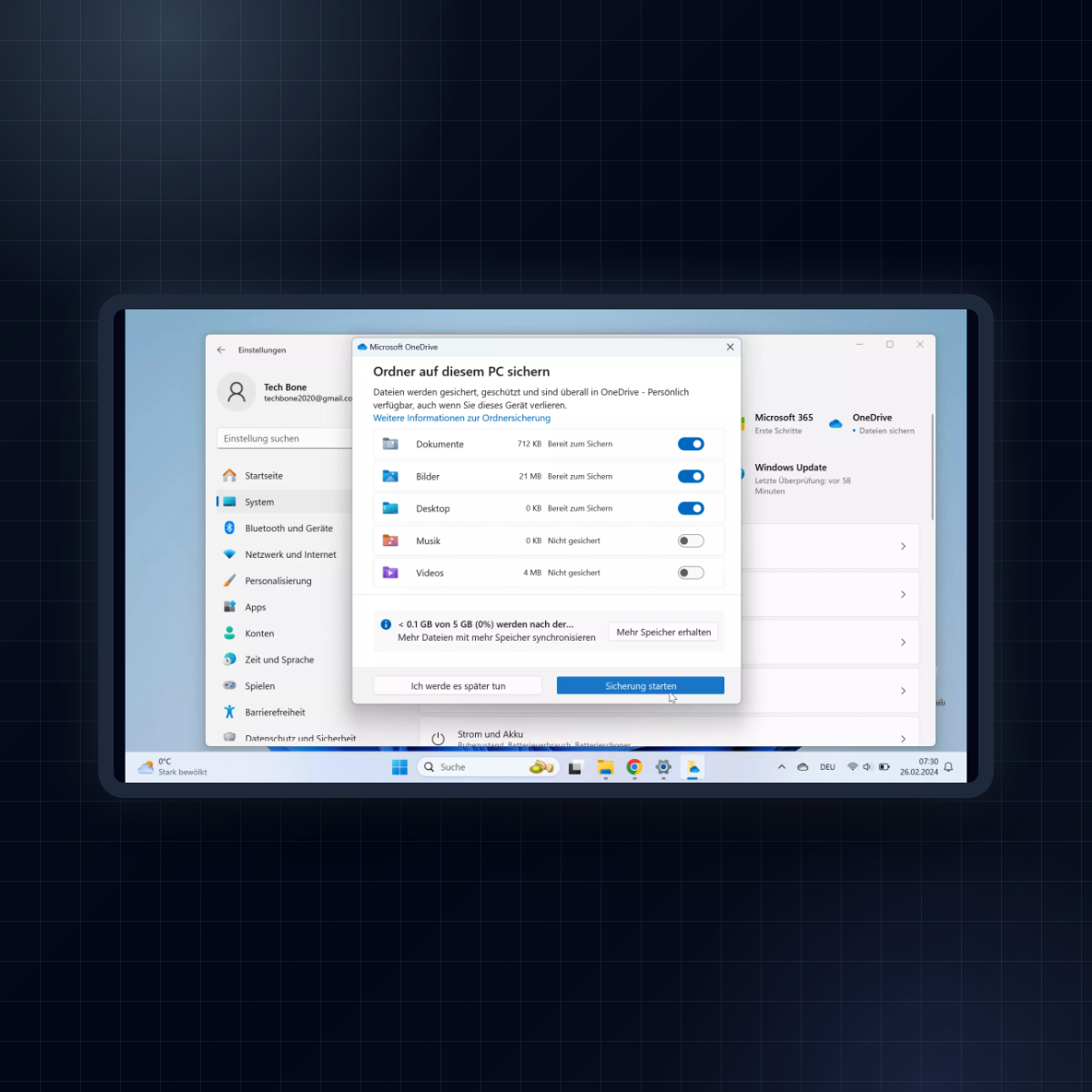Screen dimensions: 1092x1092
Task: Open Task View from taskbar
Action: click(x=575, y=768)
